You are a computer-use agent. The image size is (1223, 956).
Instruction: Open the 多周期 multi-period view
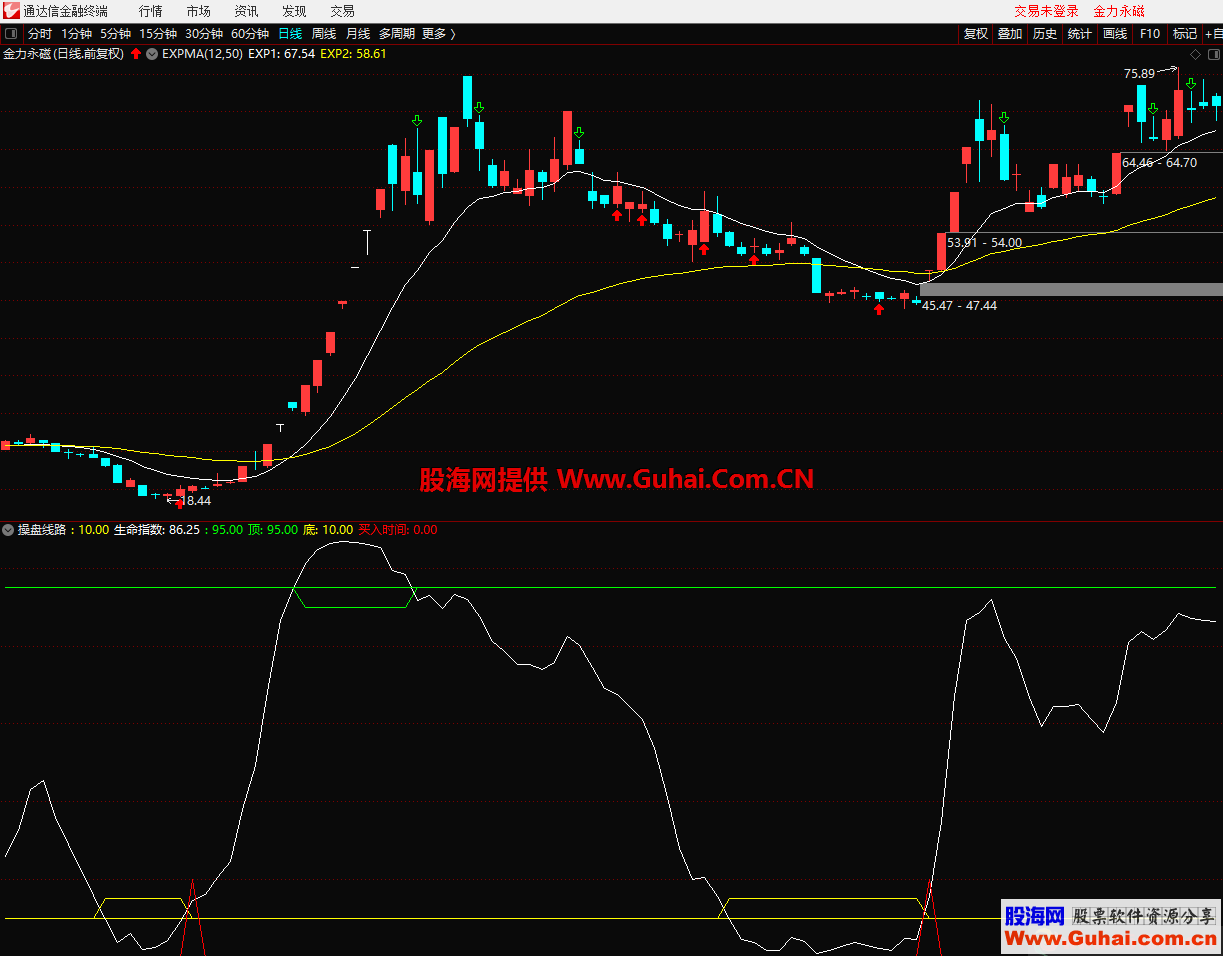(397, 34)
